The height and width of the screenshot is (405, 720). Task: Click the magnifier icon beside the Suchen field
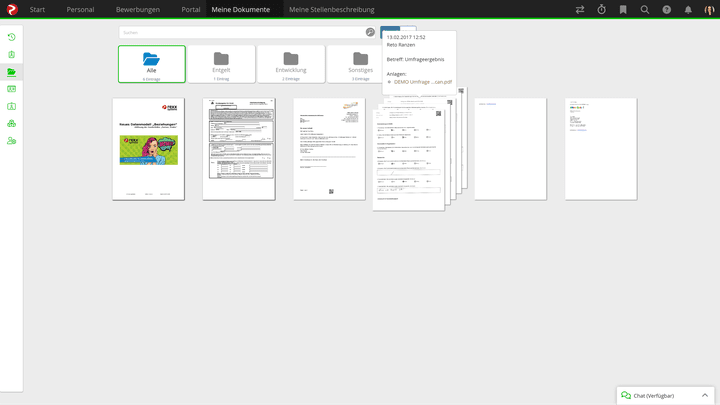(370, 32)
